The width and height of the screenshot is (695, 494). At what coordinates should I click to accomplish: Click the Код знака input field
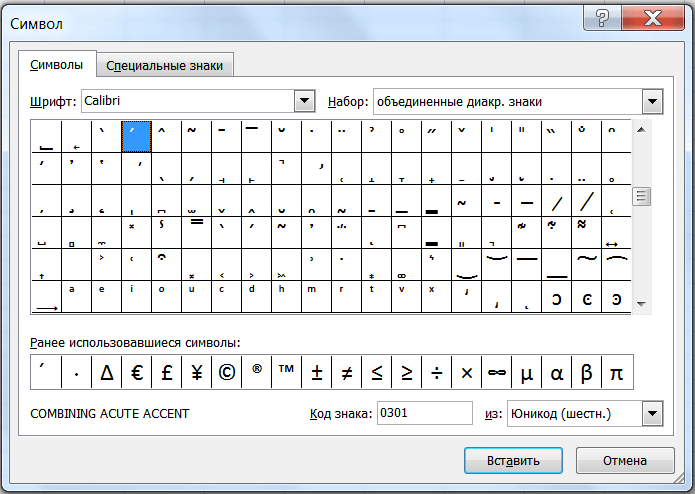[424, 414]
